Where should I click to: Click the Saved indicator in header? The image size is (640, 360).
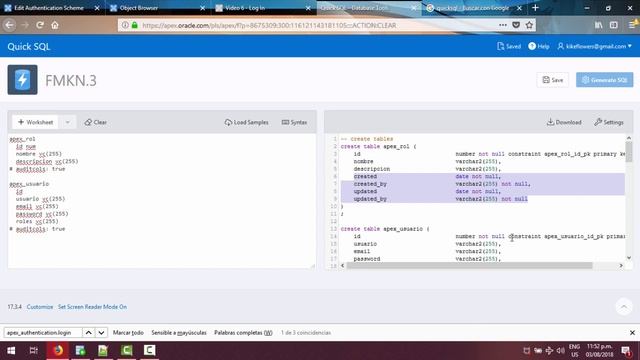tap(509, 46)
